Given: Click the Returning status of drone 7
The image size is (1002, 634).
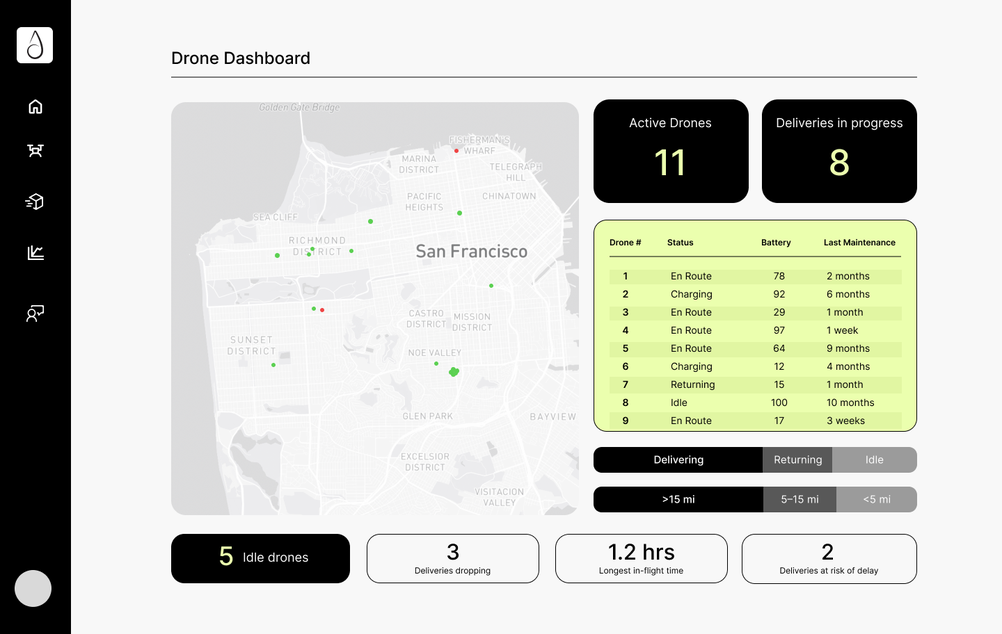Looking at the screenshot, I should 693,385.
